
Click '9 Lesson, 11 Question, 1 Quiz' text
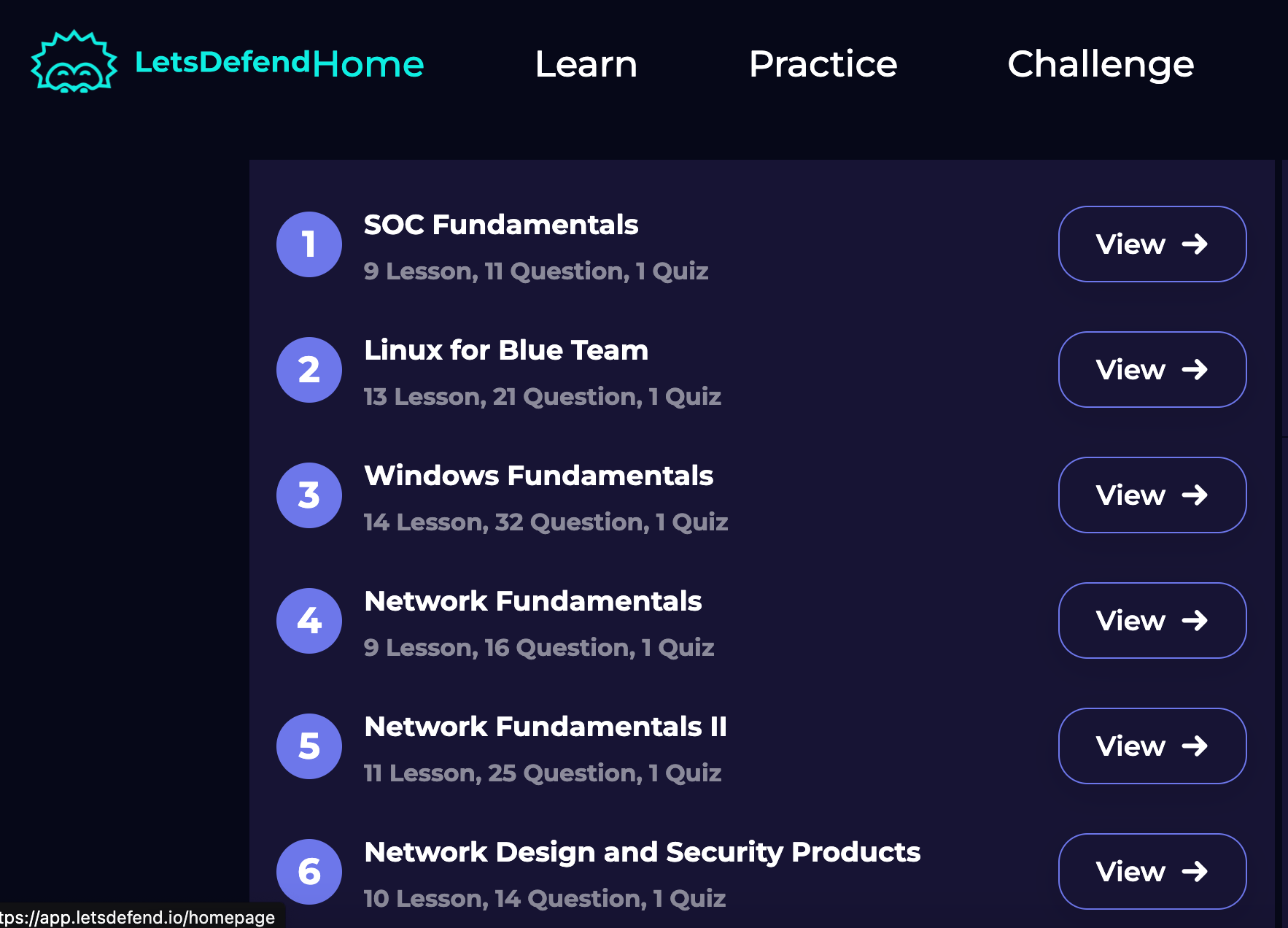[x=536, y=271]
